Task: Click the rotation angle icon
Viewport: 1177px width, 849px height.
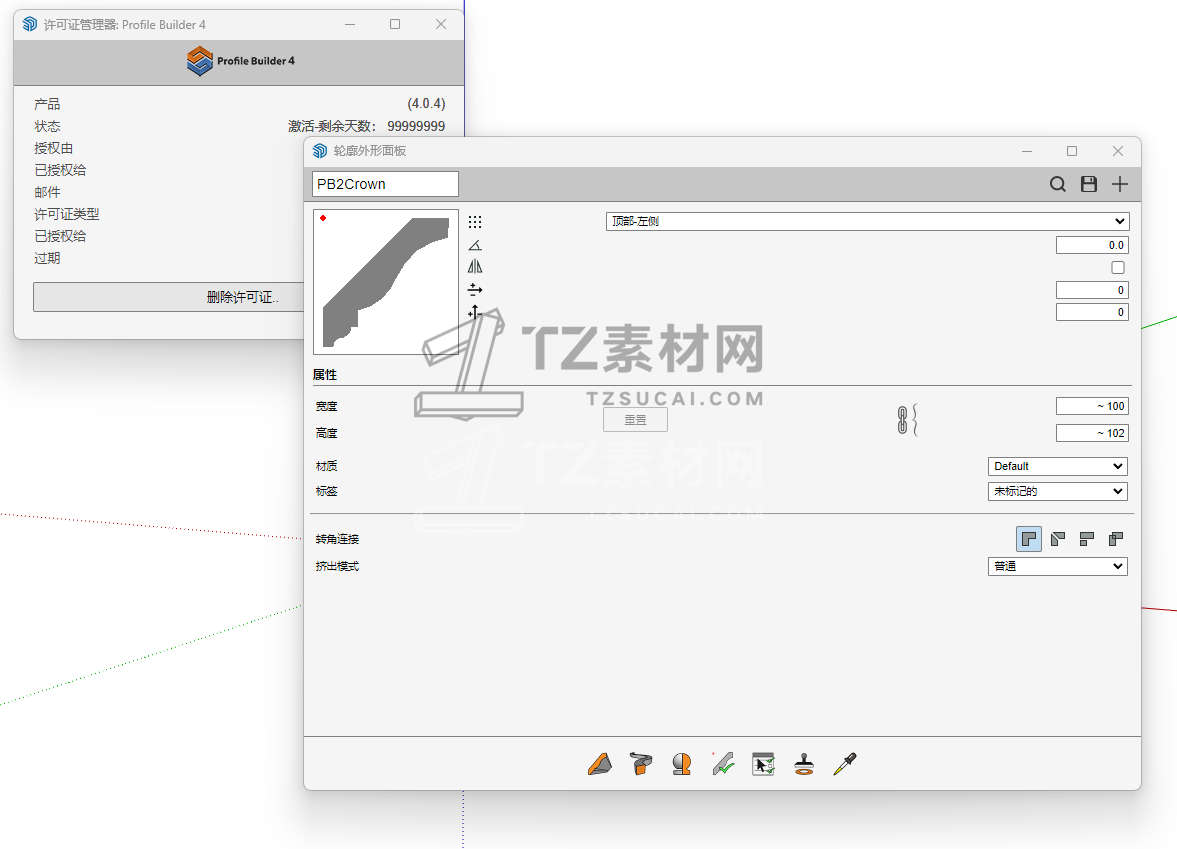Action: pyautogui.click(x=474, y=245)
